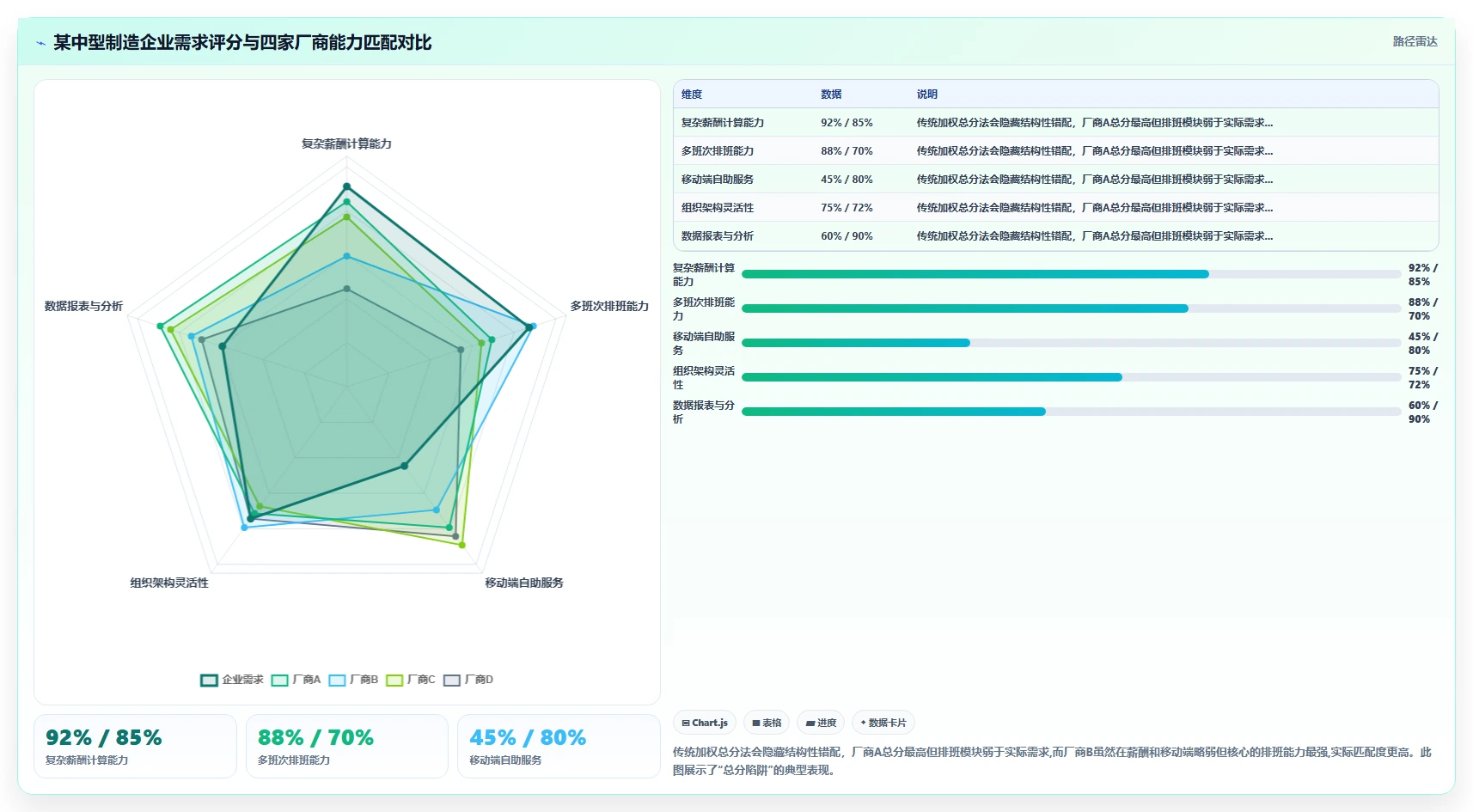Toggle the 企业需求 legend series

point(232,680)
